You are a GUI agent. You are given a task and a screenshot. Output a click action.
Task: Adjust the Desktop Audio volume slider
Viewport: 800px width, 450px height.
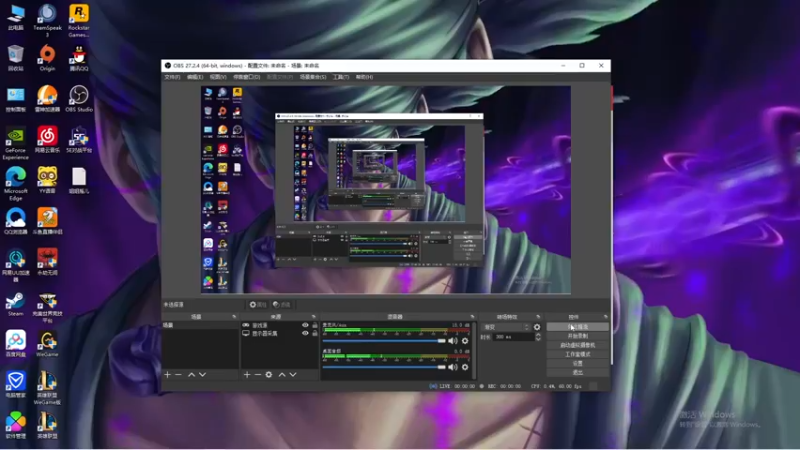pos(384,367)
